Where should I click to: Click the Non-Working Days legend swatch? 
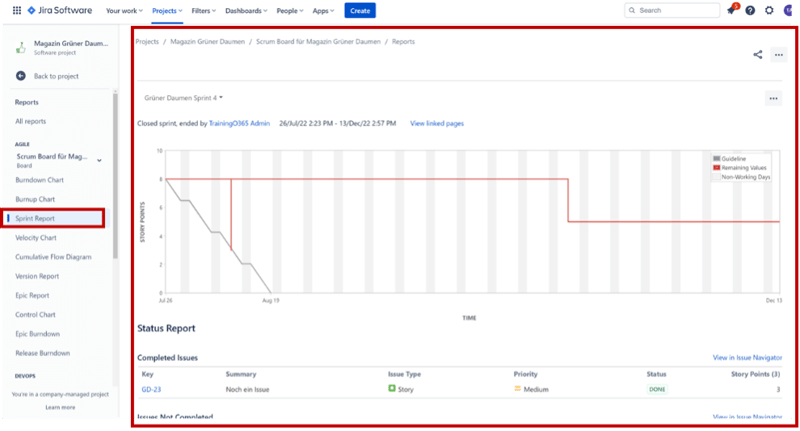point(716,176)
